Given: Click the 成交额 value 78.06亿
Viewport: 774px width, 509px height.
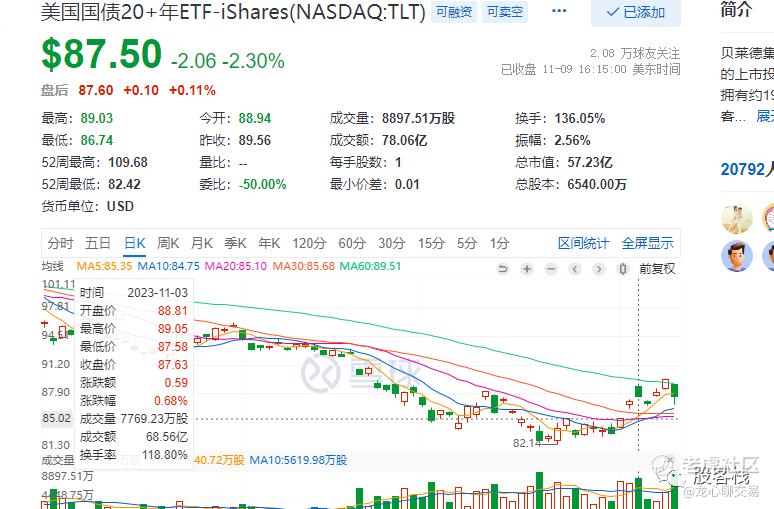Looking at the screenshot, I should [404, 140].
